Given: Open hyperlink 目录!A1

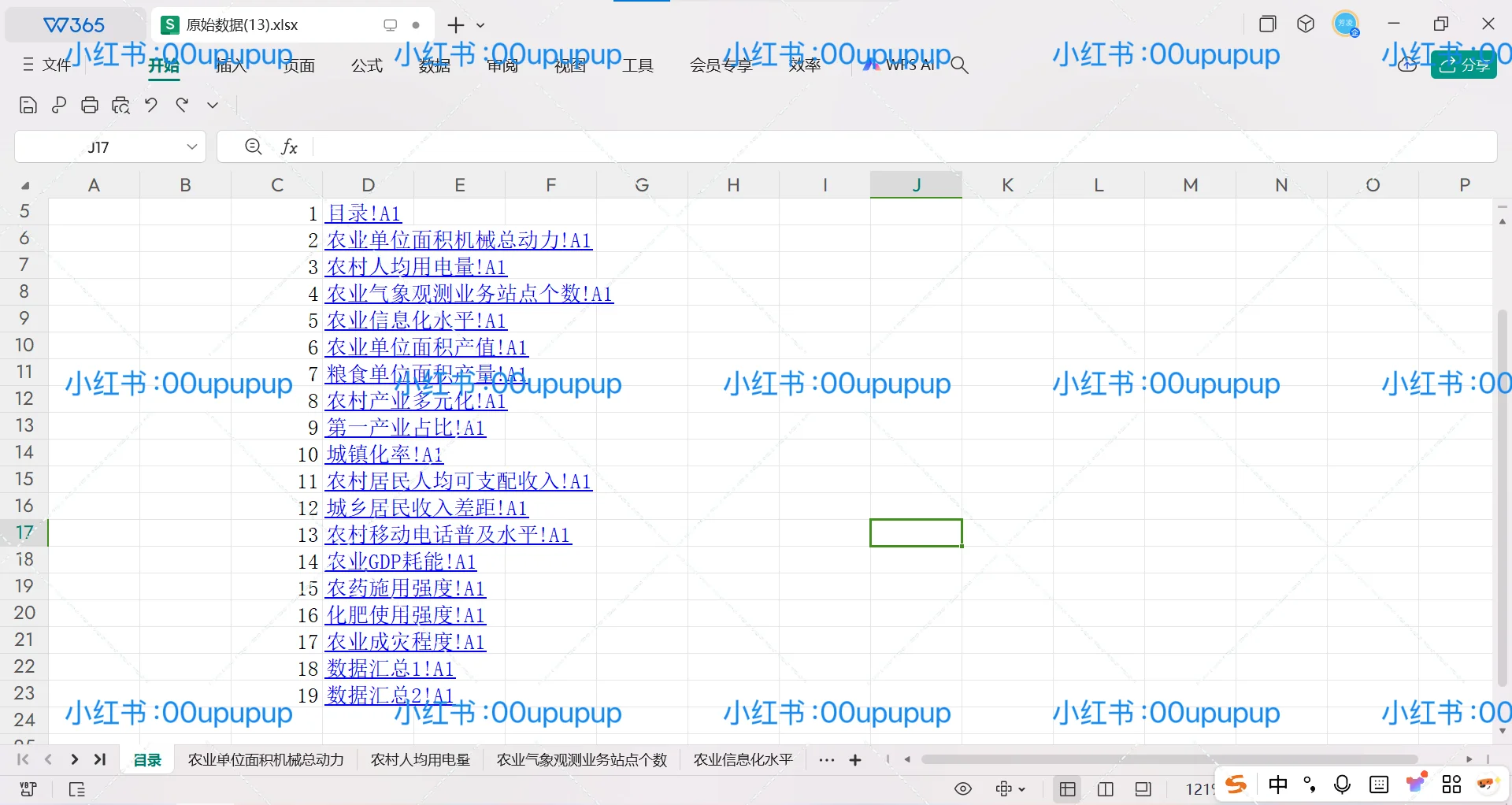Looking at the screenshot, I should click(364, 213).
